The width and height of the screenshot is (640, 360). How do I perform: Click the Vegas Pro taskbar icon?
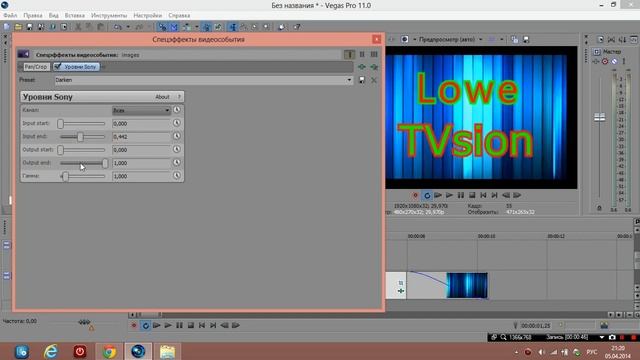138,351
